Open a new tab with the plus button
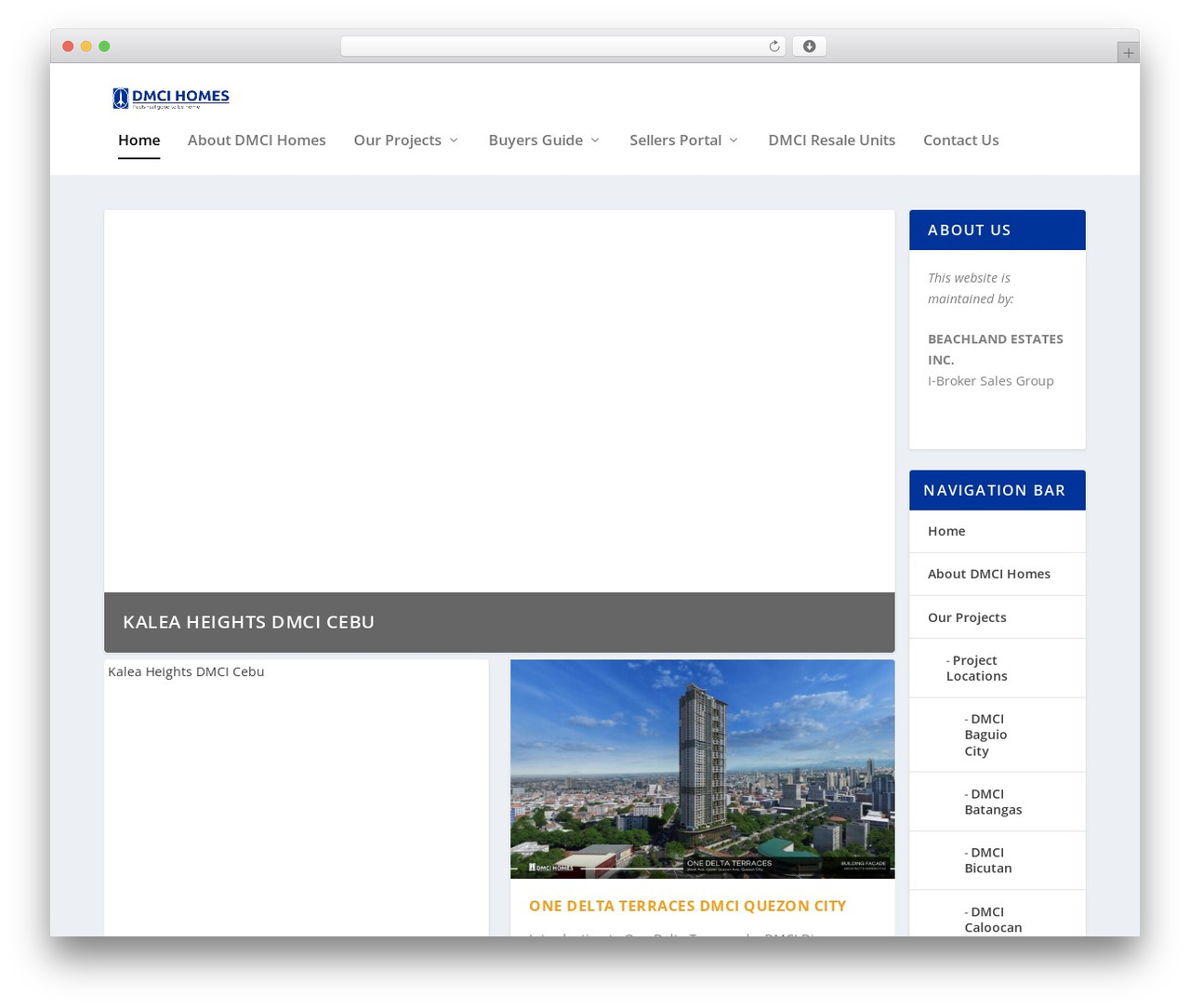 pyautogui.click(x=1128, y=53)
